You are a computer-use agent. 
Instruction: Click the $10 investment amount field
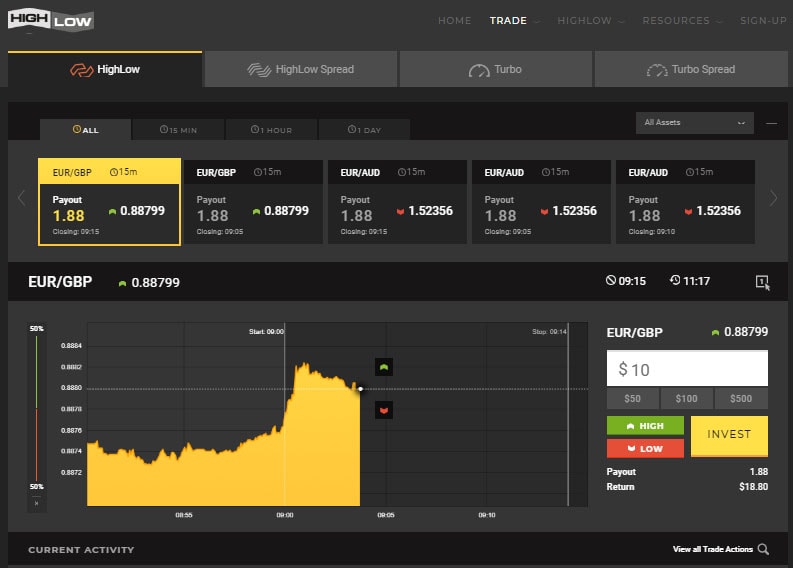(687, 368)
